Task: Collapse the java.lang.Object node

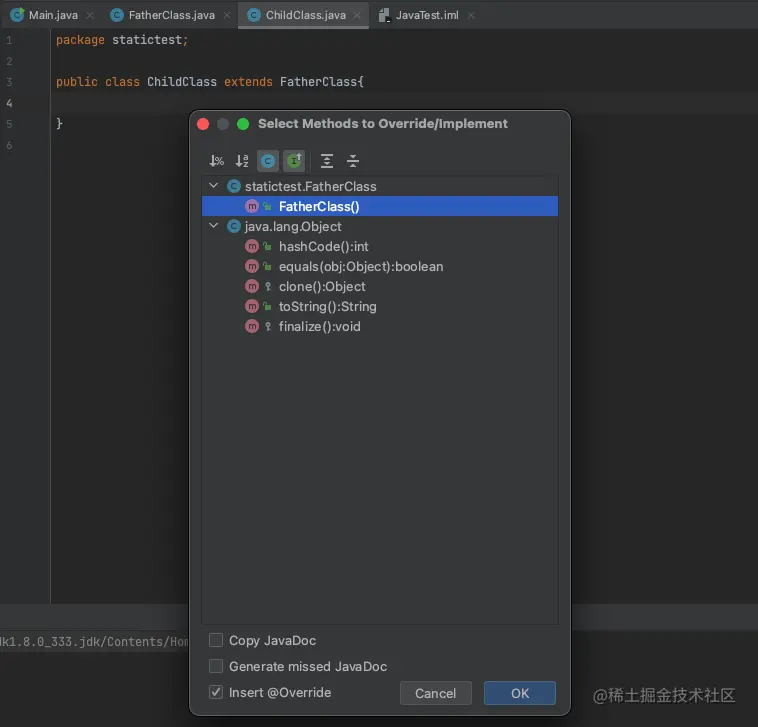Action: click(x=213, y=226)
